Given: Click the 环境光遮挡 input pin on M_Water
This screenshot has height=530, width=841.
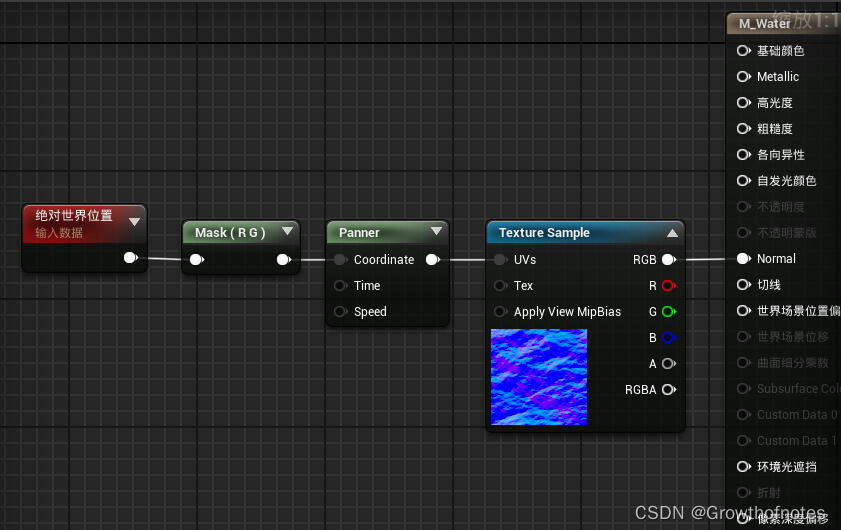Looking at the screenshot, I should pyautogui.click(x=743, y=467).
